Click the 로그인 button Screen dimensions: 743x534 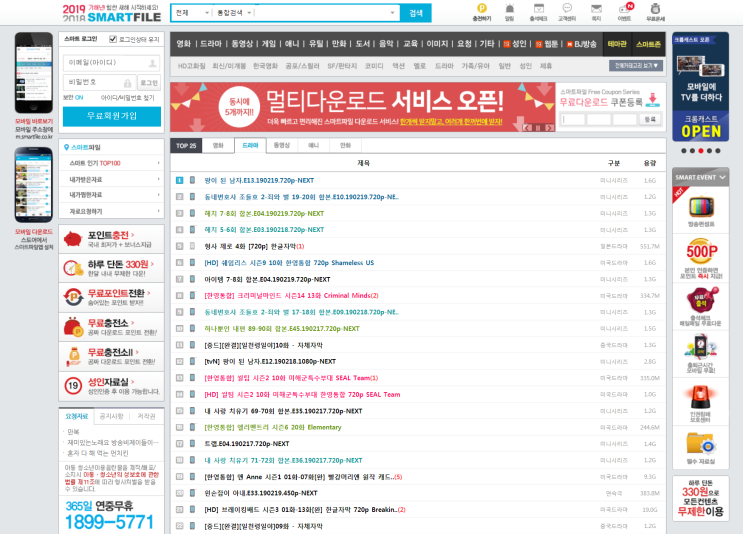coord(149,83)
